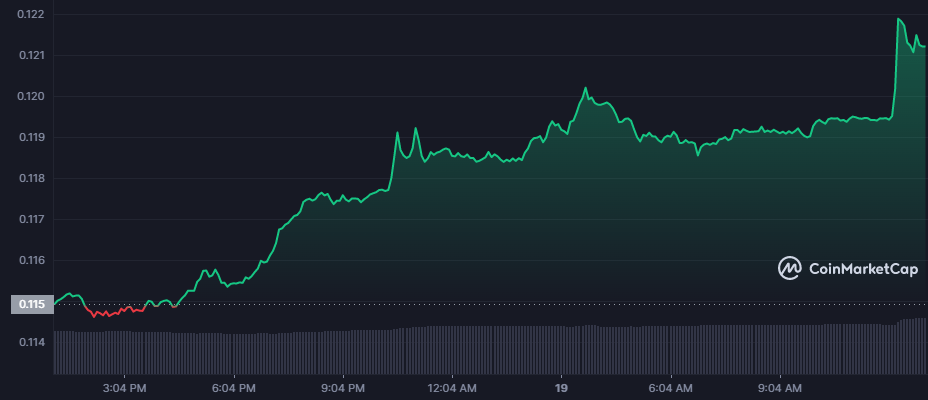Click the 0.122 price axis label
The height and width of the screenshot is (400, 928).
tap(31, 14)
